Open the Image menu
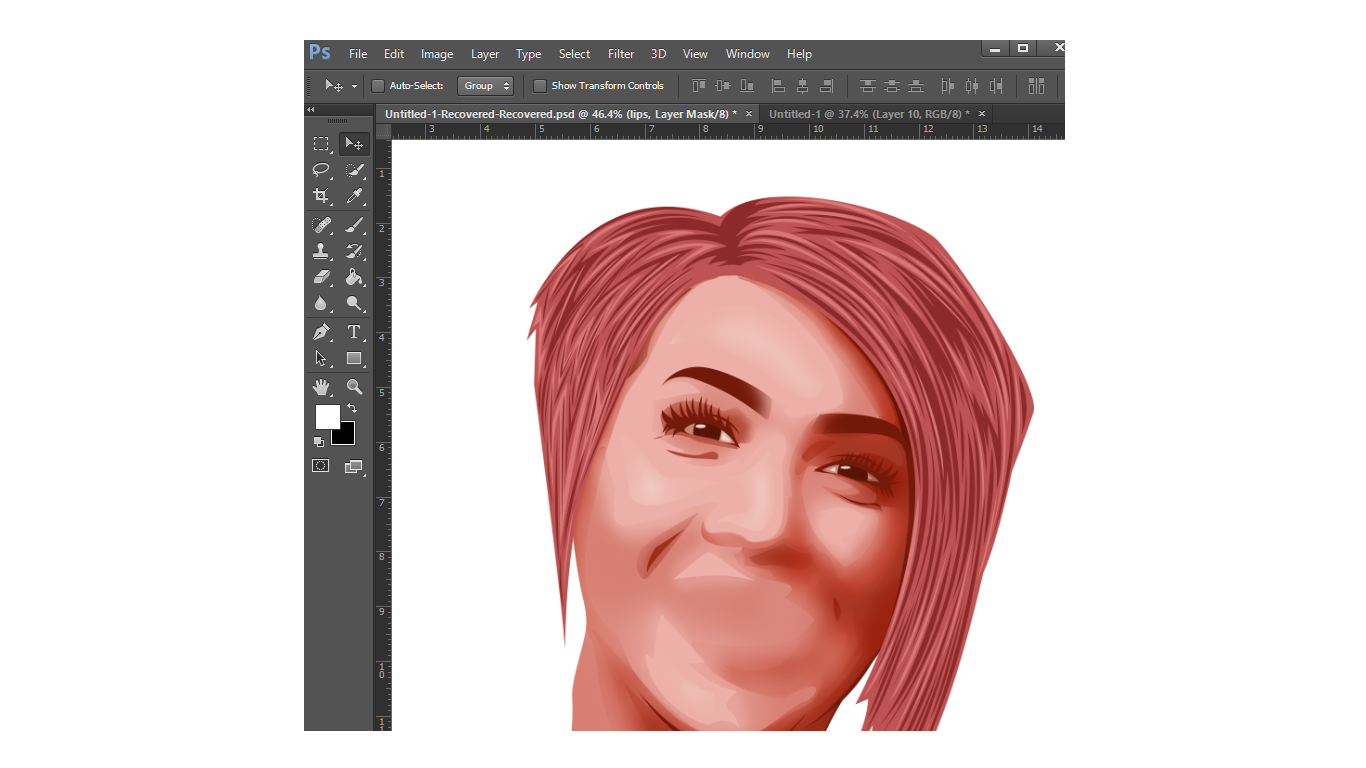 tap(437, 54)
